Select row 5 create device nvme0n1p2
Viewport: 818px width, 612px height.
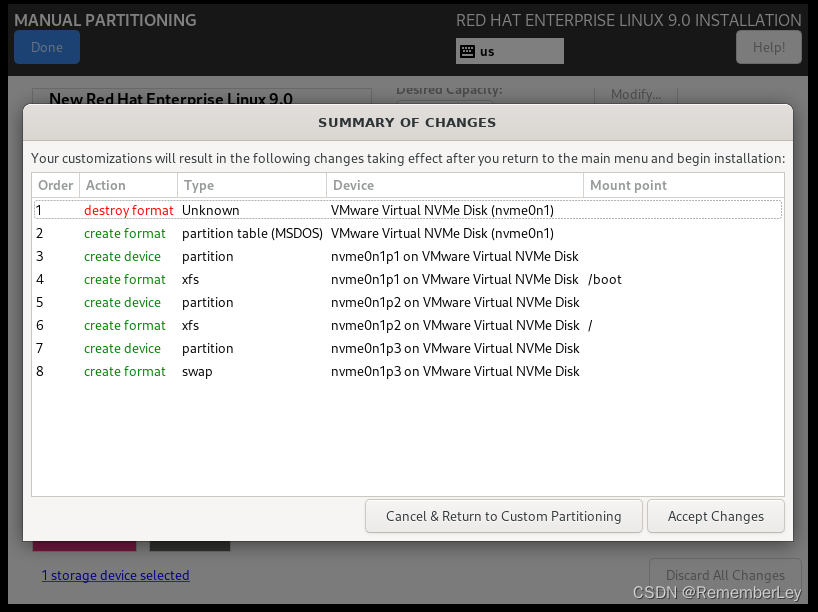(408, 302)
